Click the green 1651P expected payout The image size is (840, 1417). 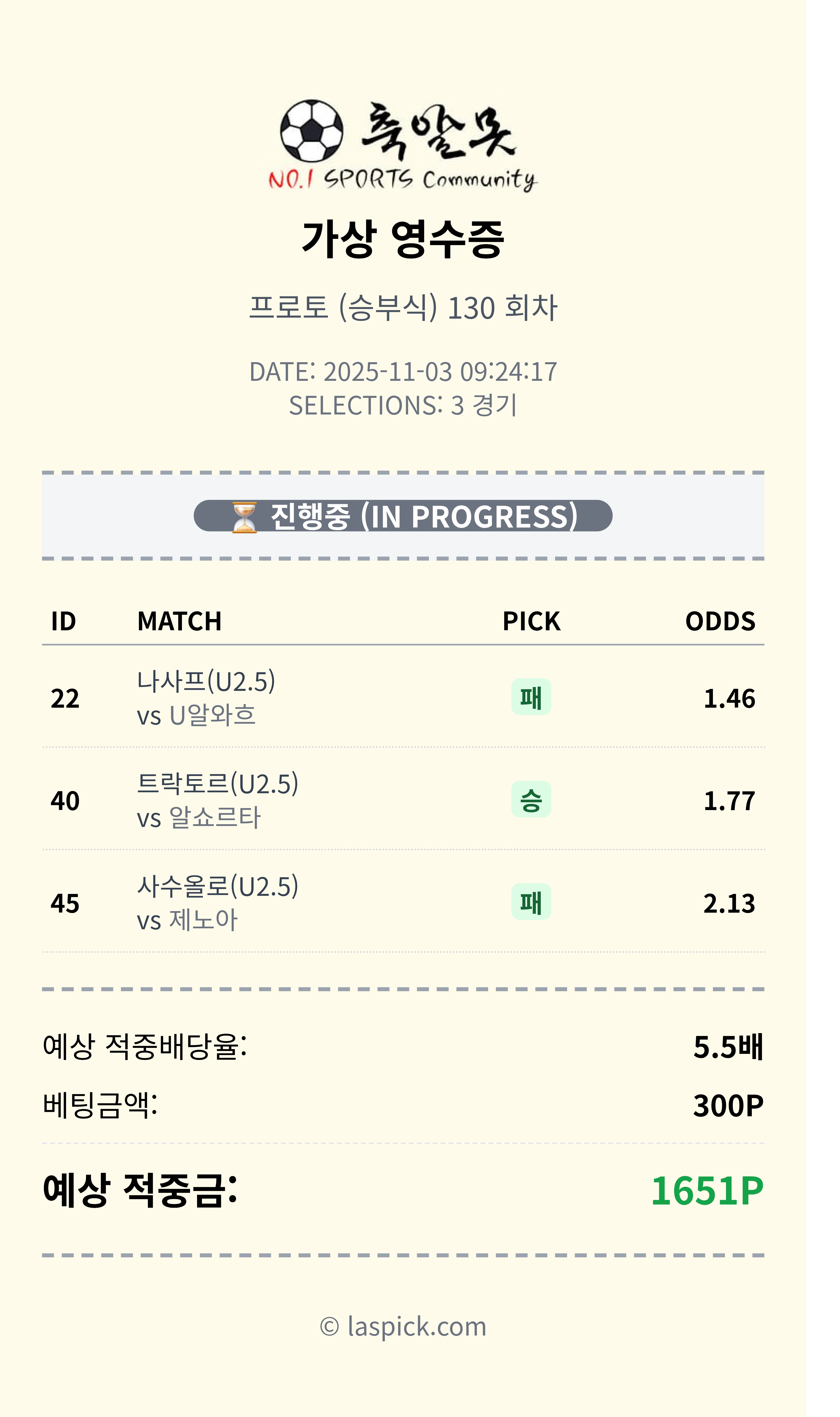[x=706, y=1190]
